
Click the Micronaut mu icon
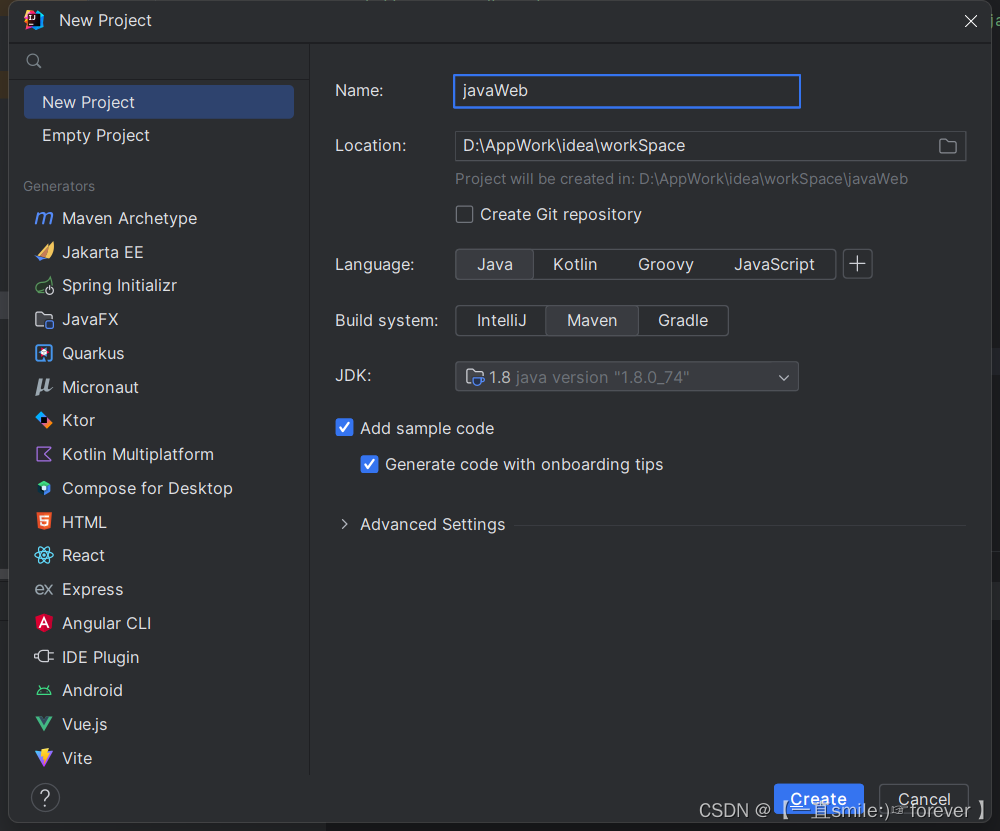pos(43,386)
